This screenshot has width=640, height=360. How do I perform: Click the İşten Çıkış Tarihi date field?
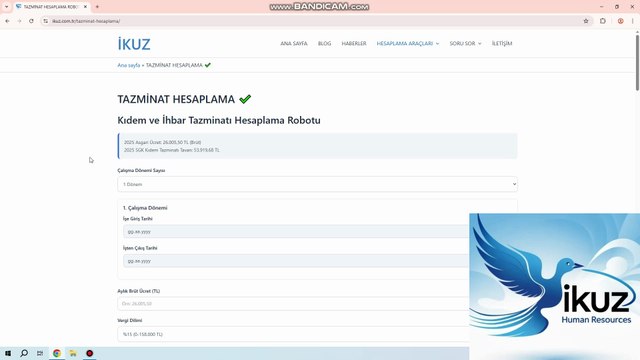click(x=296, y=261)
